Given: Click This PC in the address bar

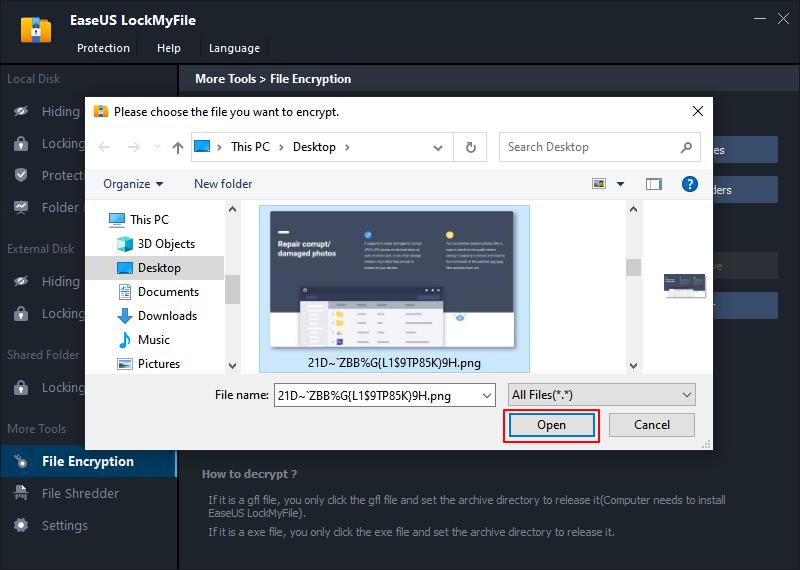Looking at the screenshot, I should click(x=250, y=147).
